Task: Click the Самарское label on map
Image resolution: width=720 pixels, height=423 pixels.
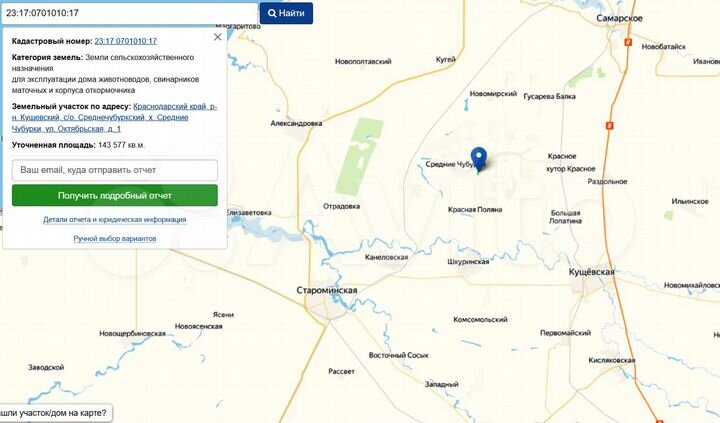Action: [619, 18]
